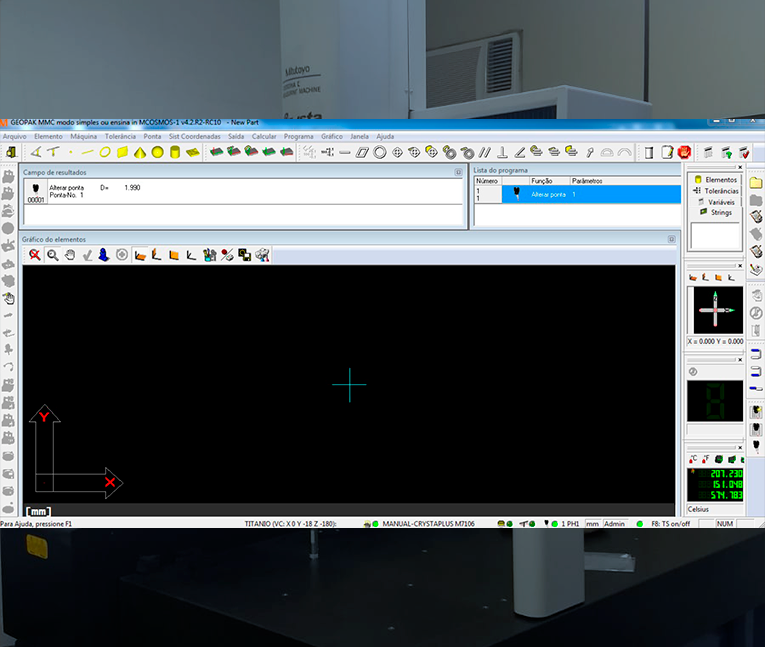Select the yellow cylinder element icon in top toolbar

coord(175,152)
